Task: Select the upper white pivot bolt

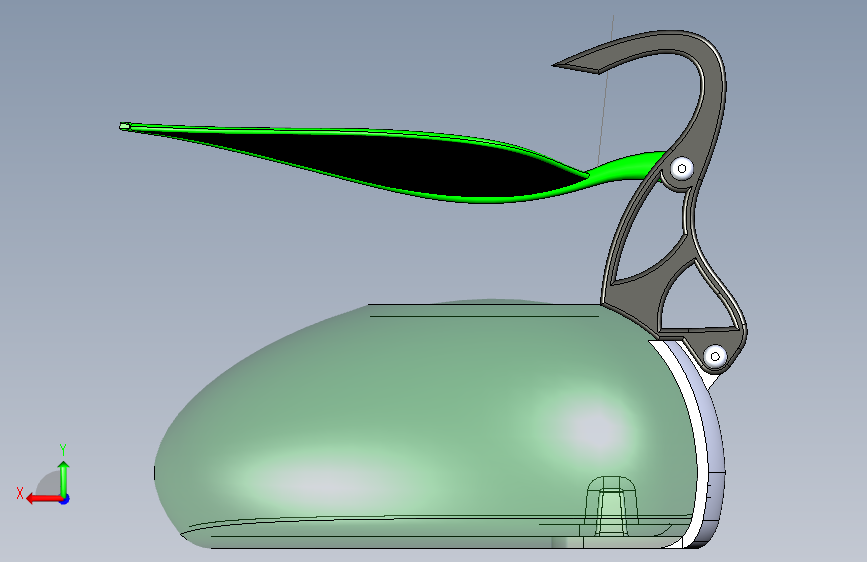Action: (682, 168)
